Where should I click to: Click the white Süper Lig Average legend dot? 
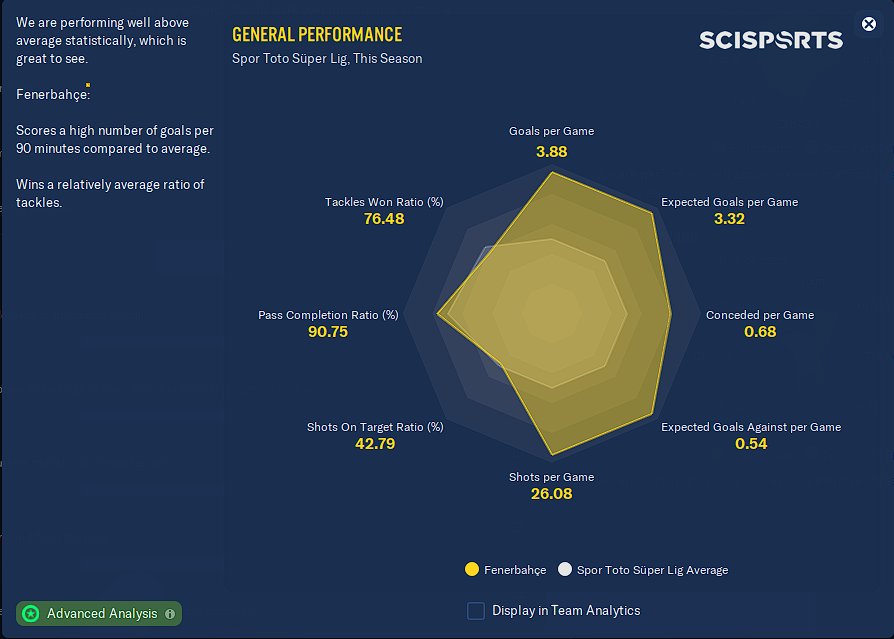pos(564,569)
